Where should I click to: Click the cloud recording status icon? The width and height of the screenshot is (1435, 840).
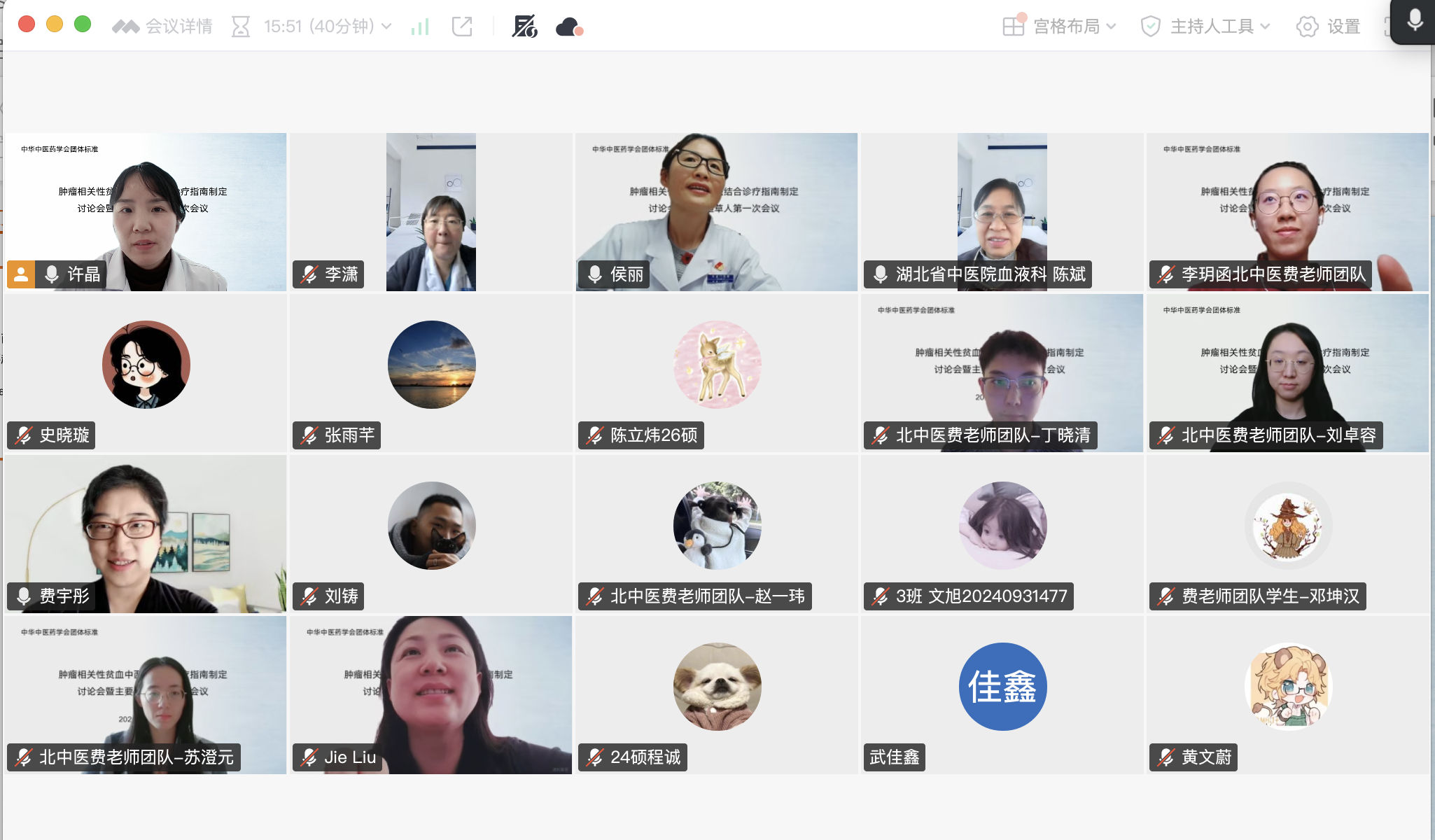tap(569, 27)
